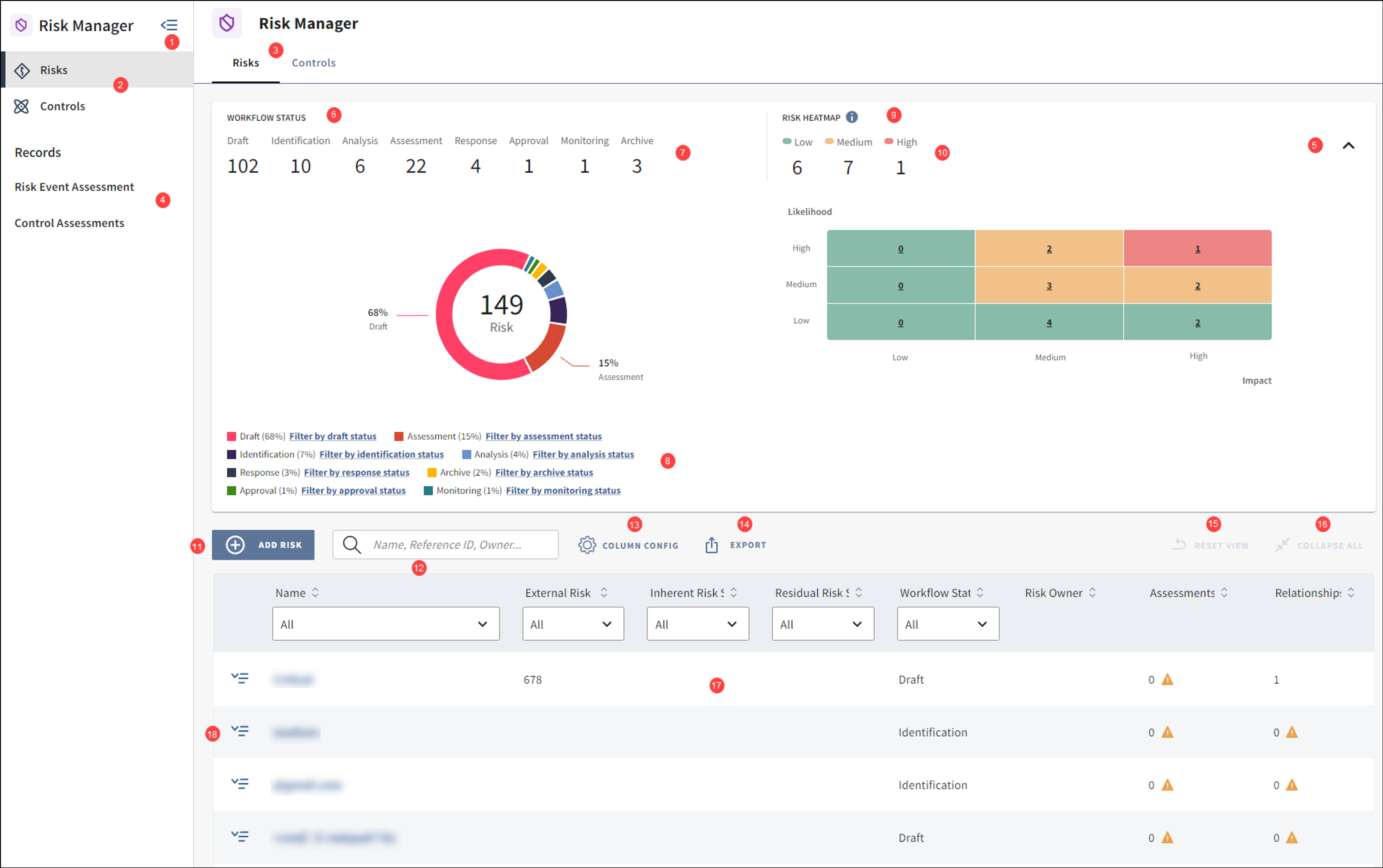Image resolution: width=1383 pixels, height=868 pixels.
Task: Switch to the Controls tab
Action: tap(314, 63)
